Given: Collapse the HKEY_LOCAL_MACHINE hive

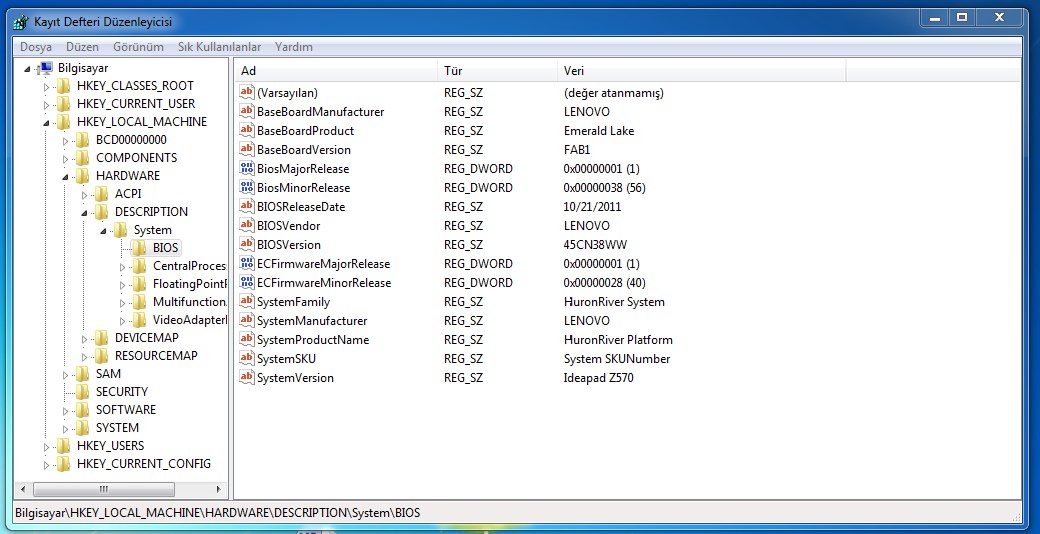Looking at the screenshot, I should click(x=46, y=122).
